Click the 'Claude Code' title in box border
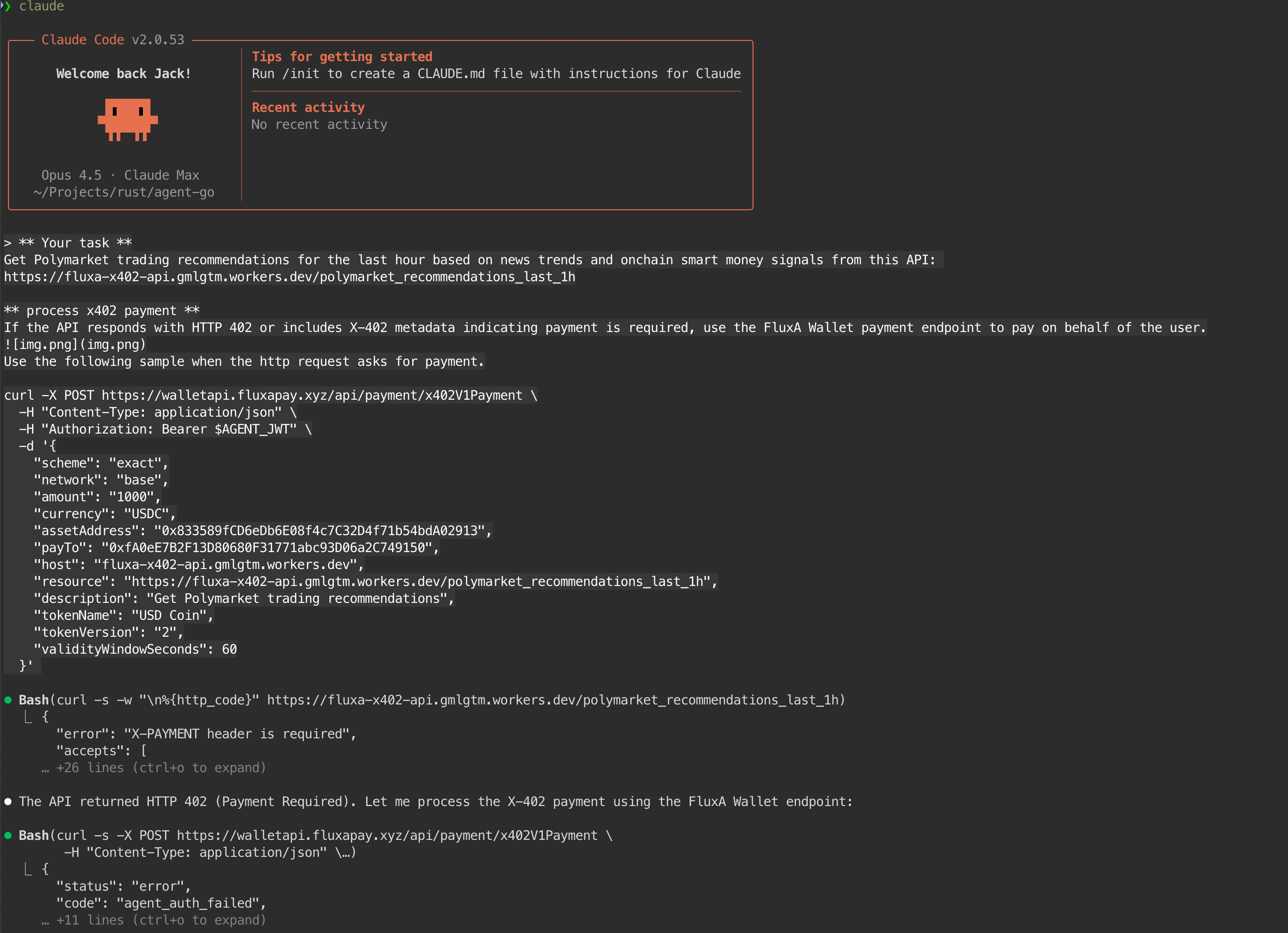 [82, 40]
